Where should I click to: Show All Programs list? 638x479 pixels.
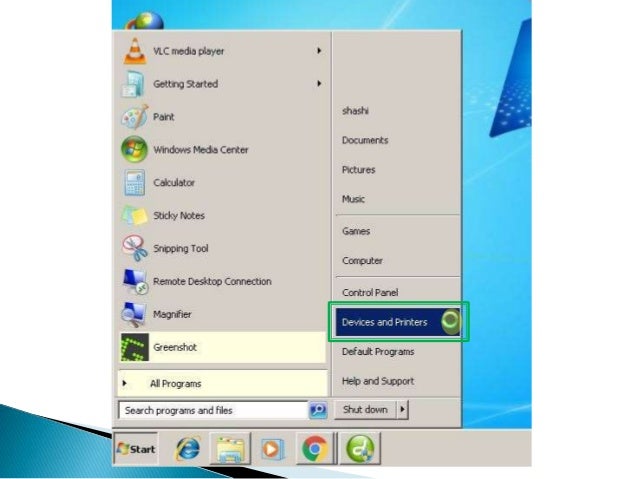[x=223, y=383]
